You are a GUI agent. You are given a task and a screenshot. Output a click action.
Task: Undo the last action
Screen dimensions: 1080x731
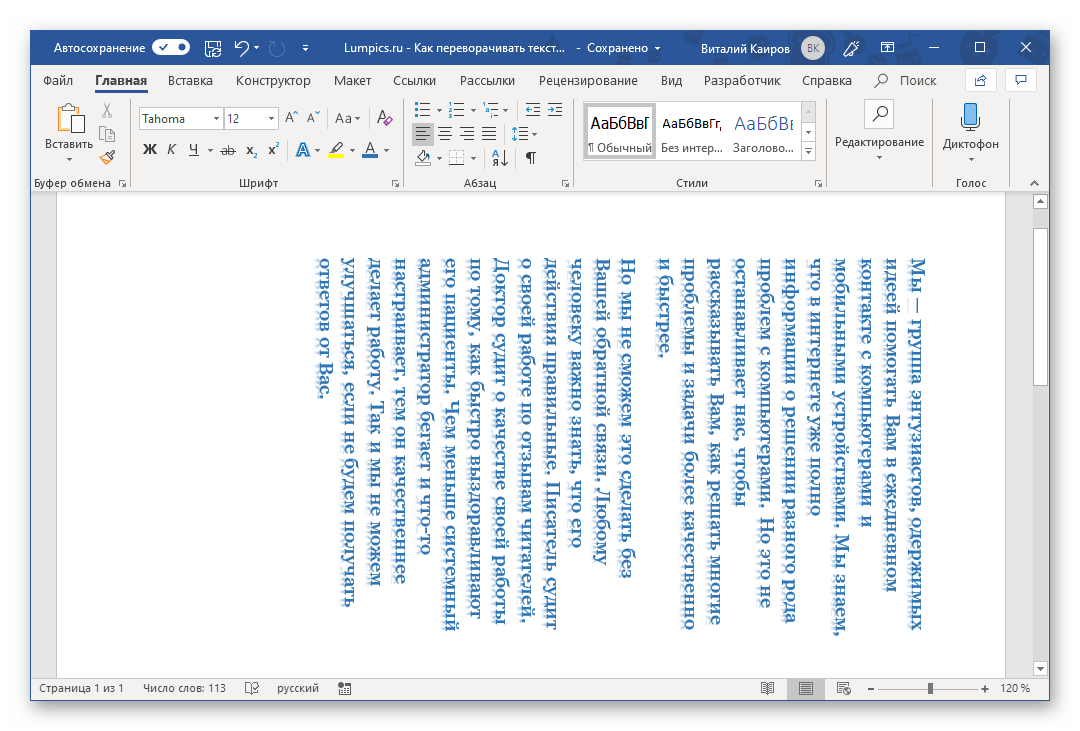(x=242, y=48)
